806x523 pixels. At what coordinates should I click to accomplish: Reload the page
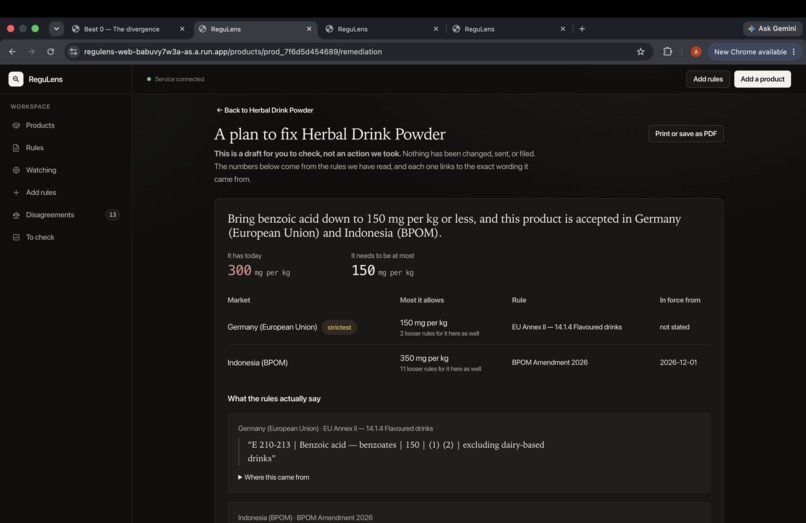tap(50, 51)
